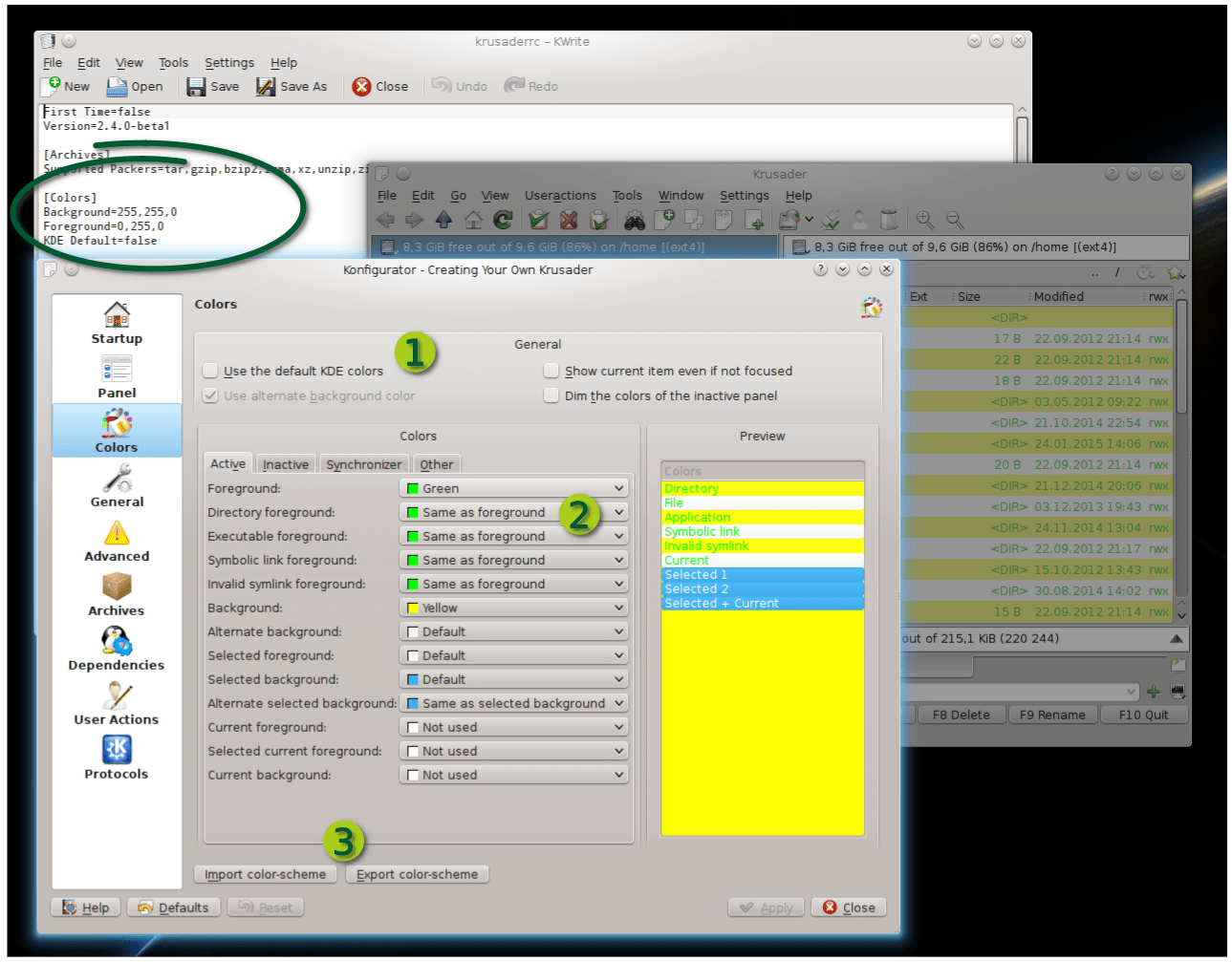Open the Current foreground dropdown

click(514, 727)
